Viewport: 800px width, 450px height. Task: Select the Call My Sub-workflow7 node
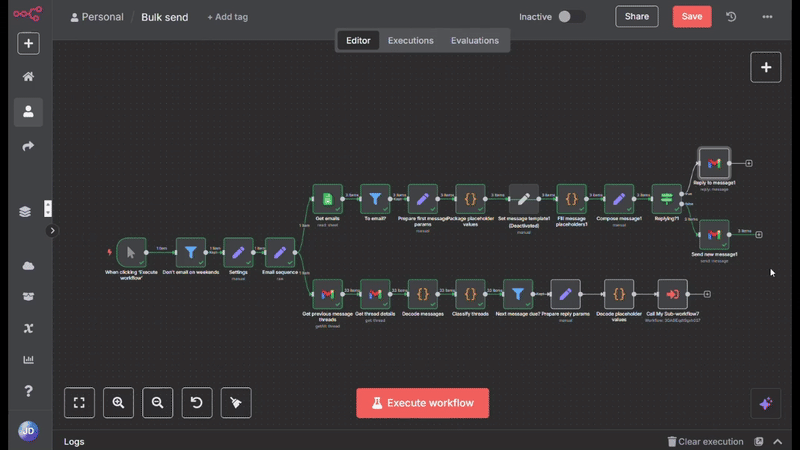pos(672,294)
